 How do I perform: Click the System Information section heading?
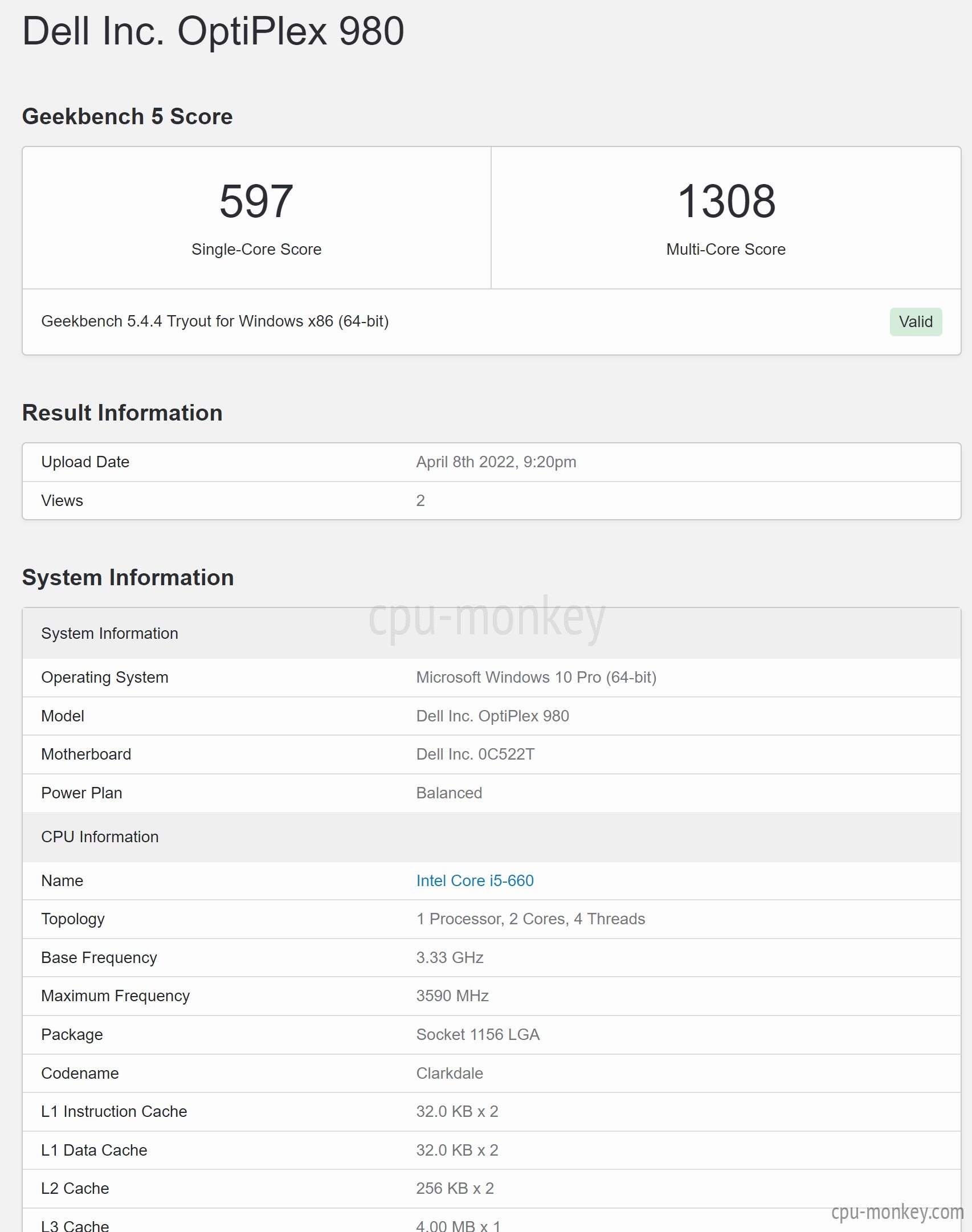tap(128, 577)
